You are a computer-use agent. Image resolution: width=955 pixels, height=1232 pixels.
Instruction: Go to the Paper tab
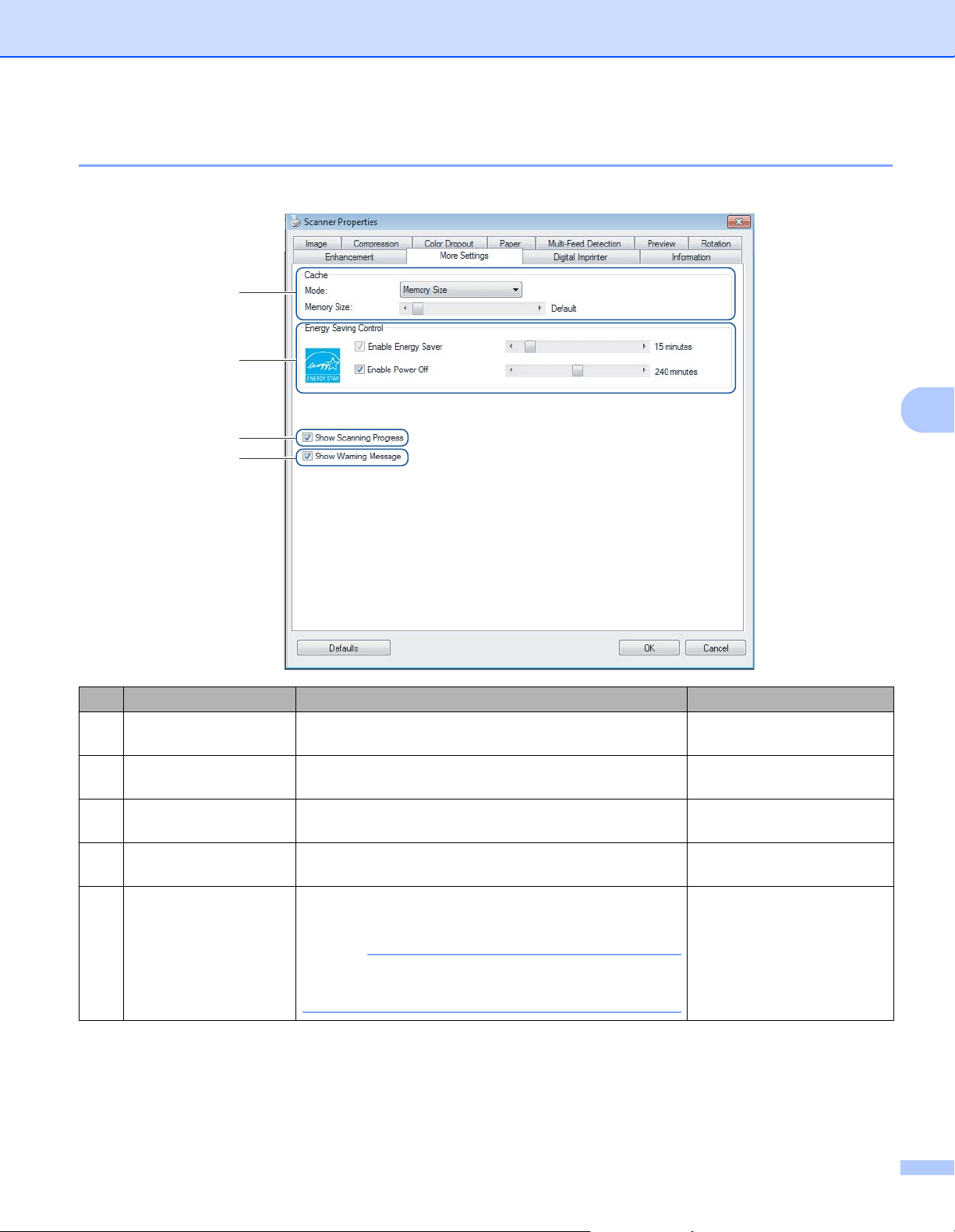pyautogui.click(x=511, y=244)
